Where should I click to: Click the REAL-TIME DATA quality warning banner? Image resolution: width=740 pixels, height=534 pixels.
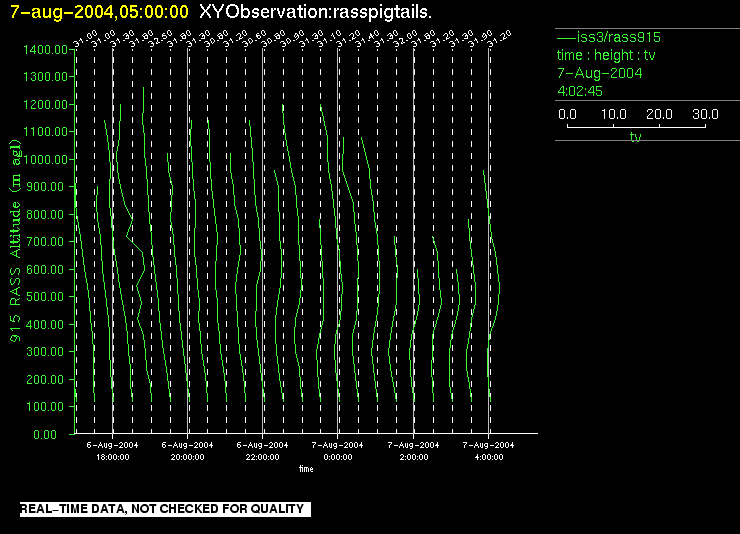pos(162,509)
